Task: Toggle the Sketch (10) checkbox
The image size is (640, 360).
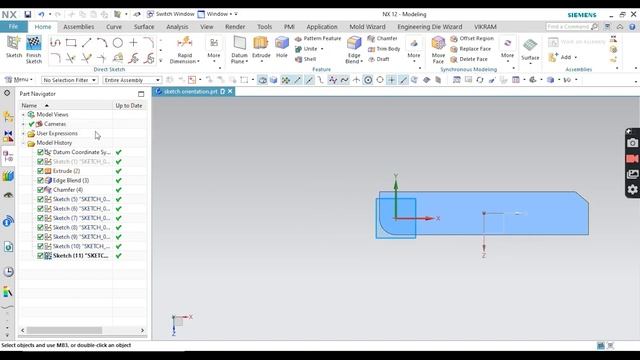Action: [x=40, y=246]
